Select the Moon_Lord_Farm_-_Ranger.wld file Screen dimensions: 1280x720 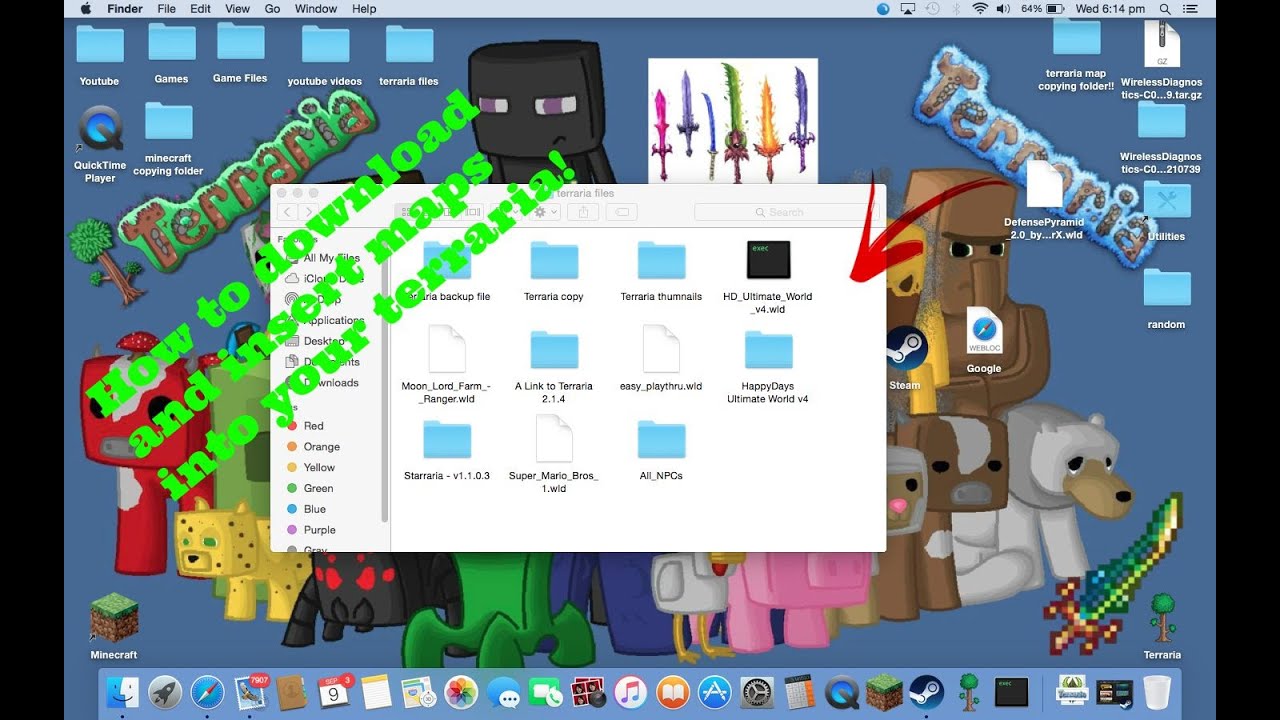tap(446, 349)
